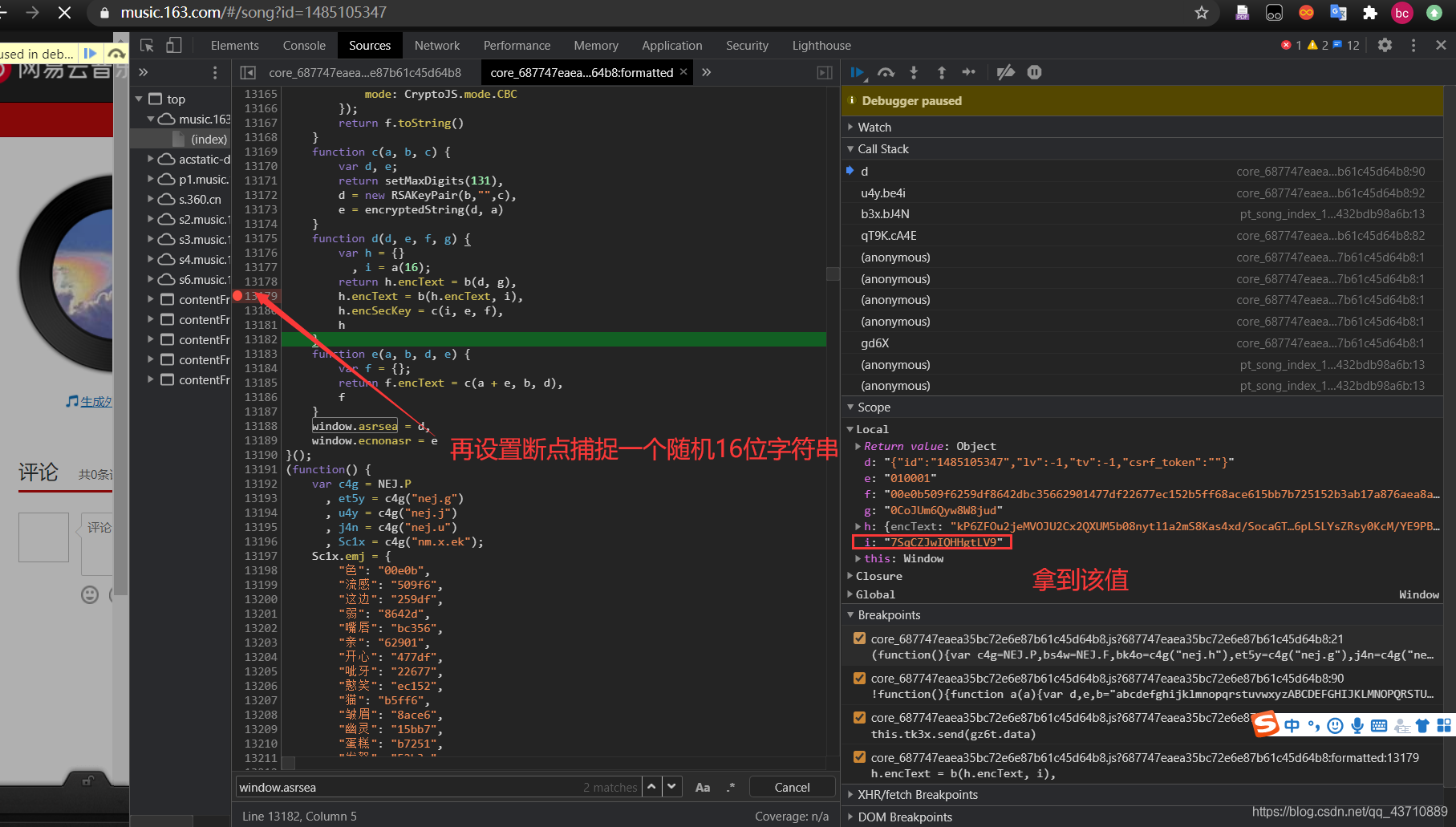
Task: Cancel the search bar
Action: 792,787
